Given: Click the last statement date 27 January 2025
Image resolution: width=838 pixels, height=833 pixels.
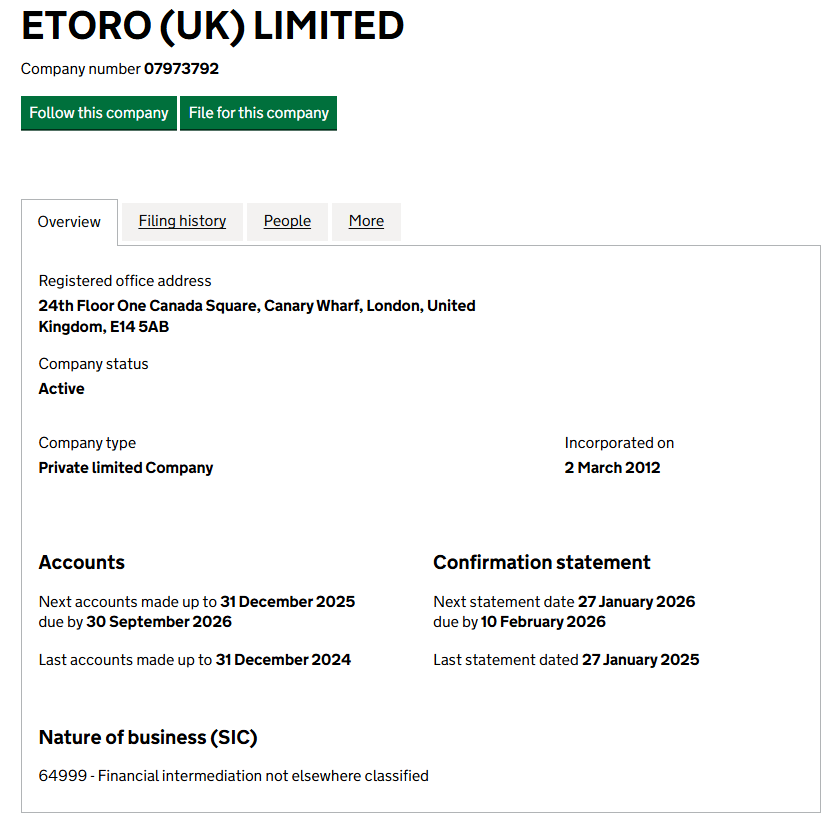Looking at the screenshot, I should (x=640, y=660).
